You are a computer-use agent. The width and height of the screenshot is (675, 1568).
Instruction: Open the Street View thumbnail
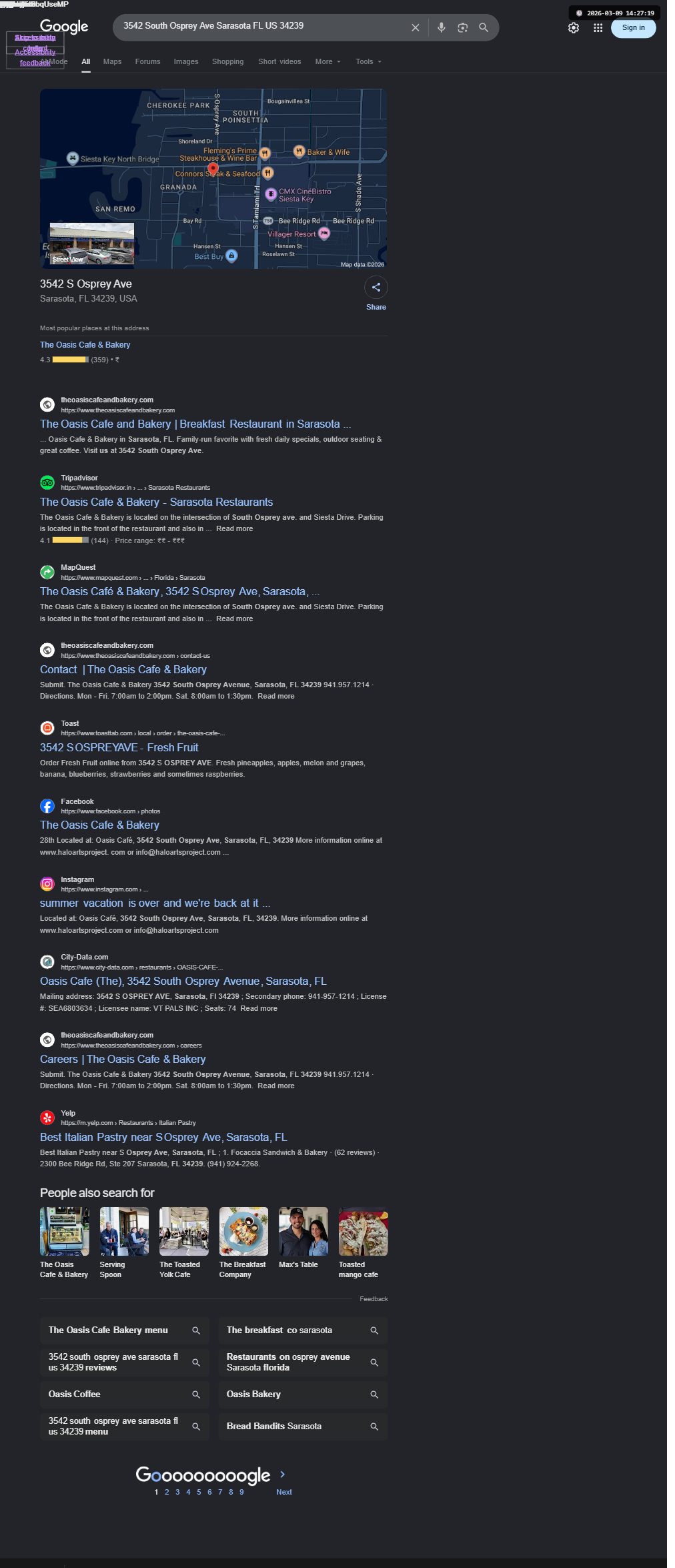click(x=92, y=245)
